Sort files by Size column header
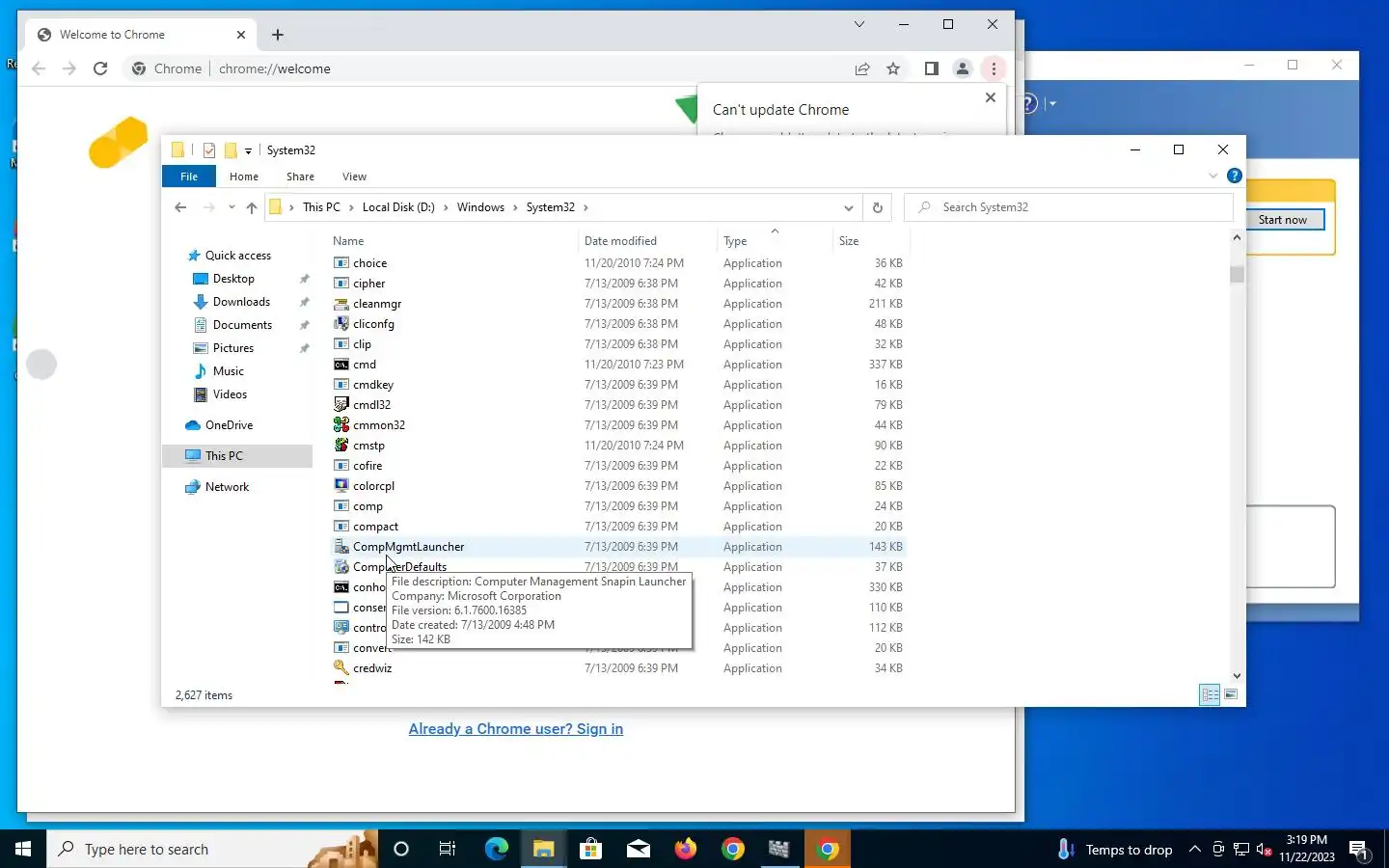Screen dimensions: 1389x868 869,241
